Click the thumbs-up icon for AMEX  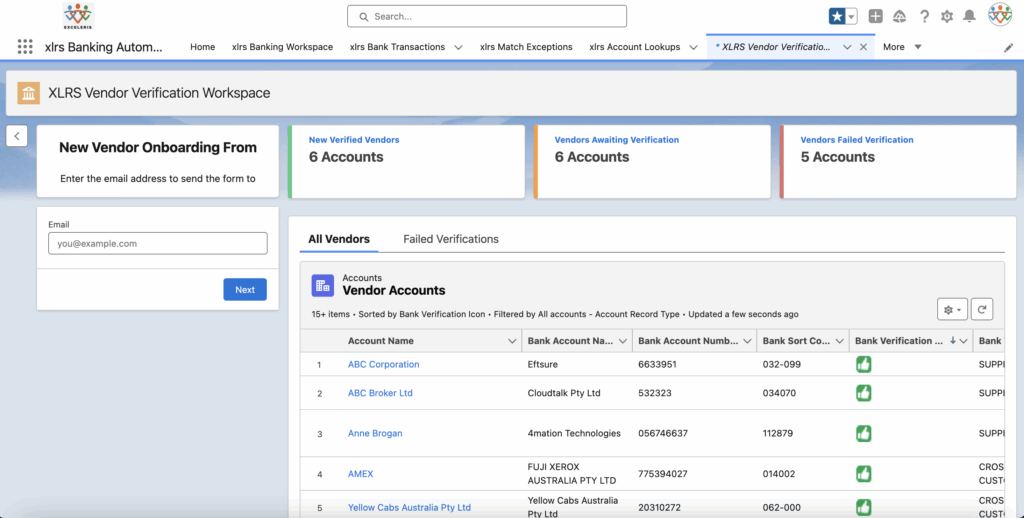pos(863,474)
